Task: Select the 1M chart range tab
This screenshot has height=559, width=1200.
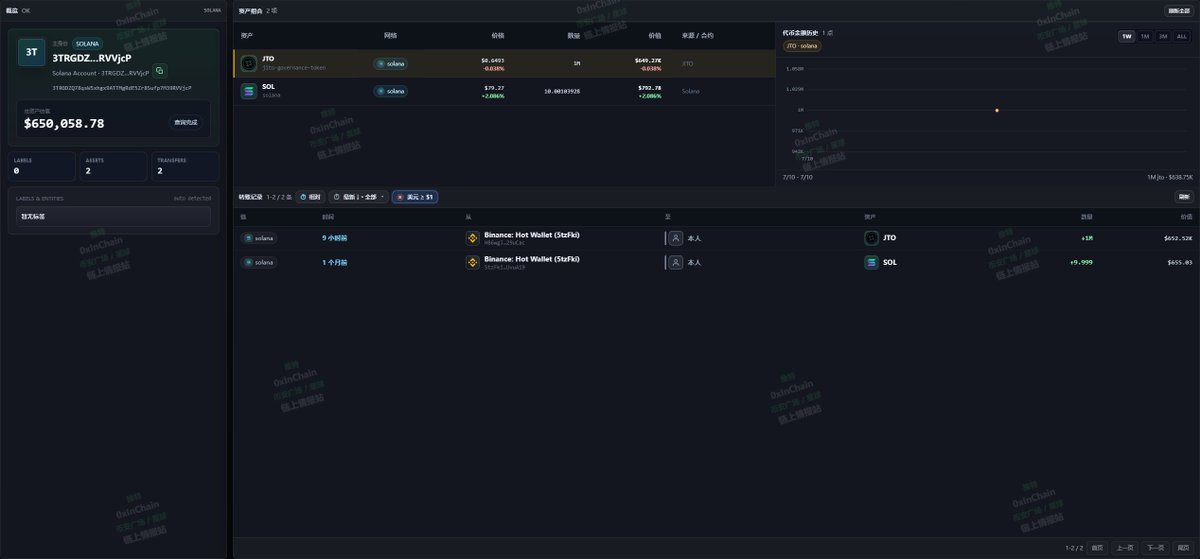Action: point(1145,36)
